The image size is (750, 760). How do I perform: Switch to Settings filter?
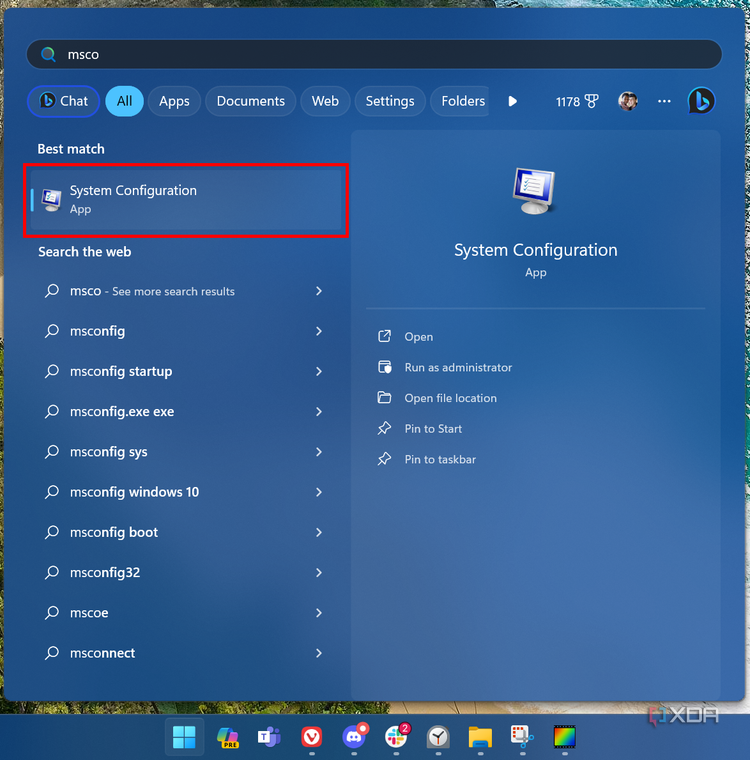[x=390, y=101]
